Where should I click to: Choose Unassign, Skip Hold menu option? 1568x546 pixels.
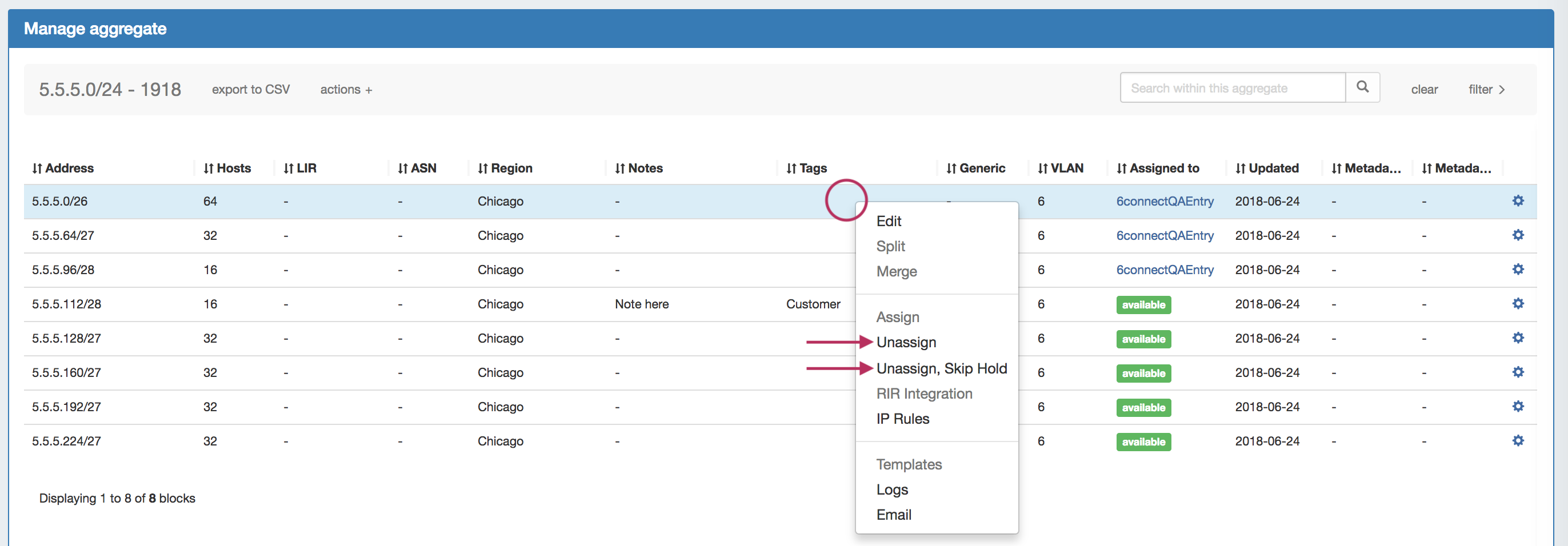tap(941, 369)
